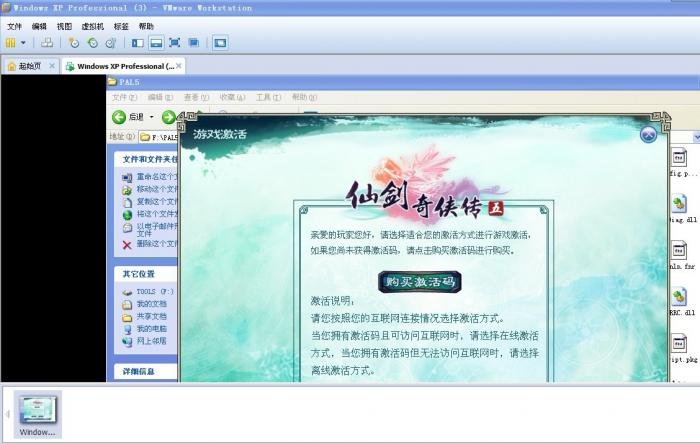Click 移动这个文件 in the explorer task pane

pyautogui.click(x=150, y=189)
